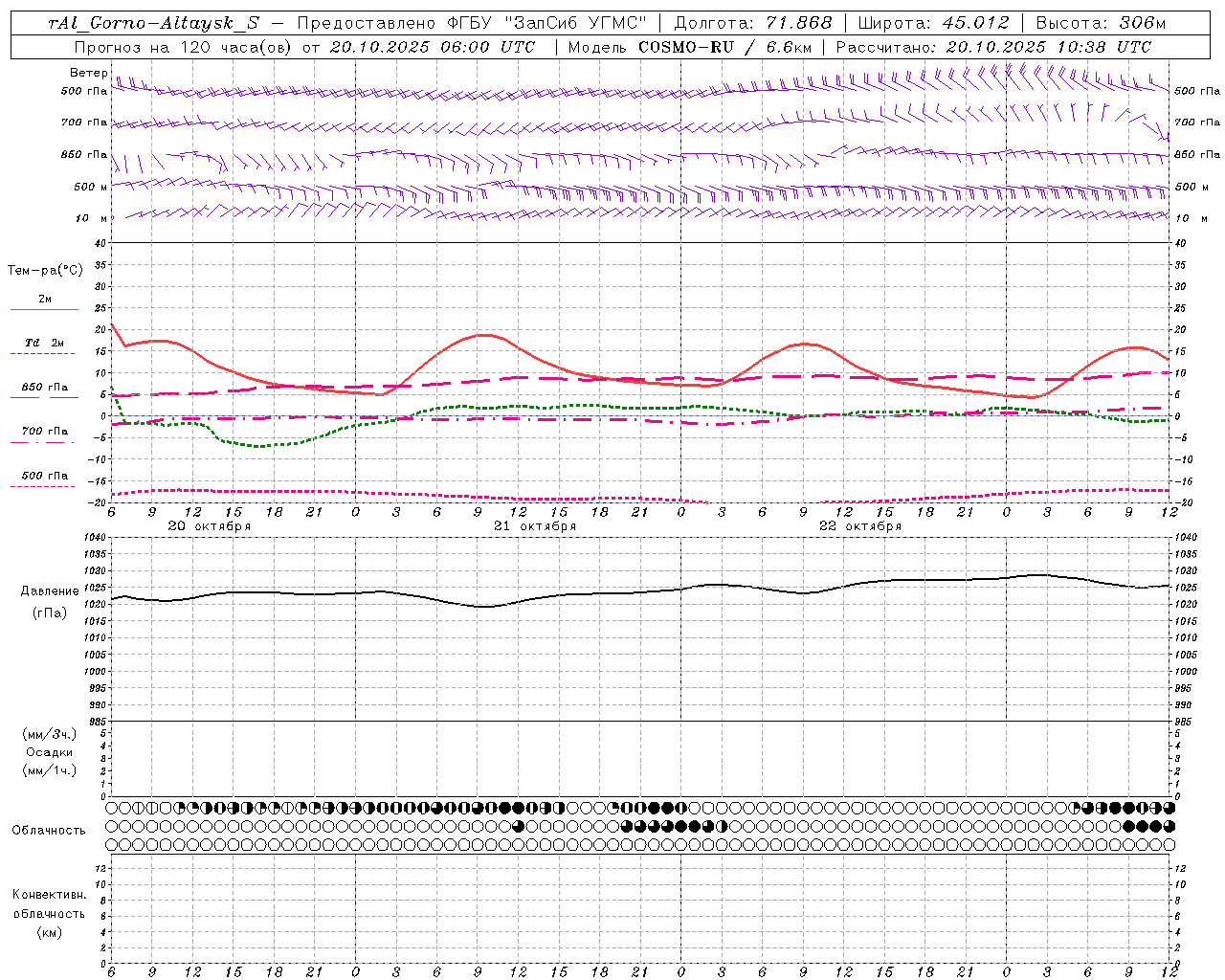Click the Осадки precipitation label

pos(50,752)
